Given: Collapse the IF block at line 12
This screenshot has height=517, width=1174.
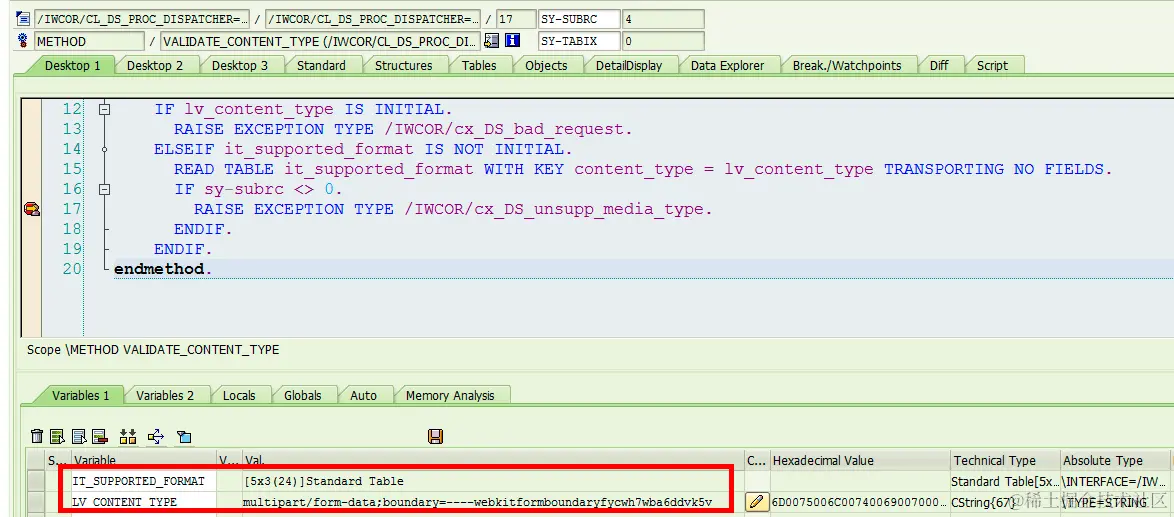Looking at the screenshot, I should [104, 109].
